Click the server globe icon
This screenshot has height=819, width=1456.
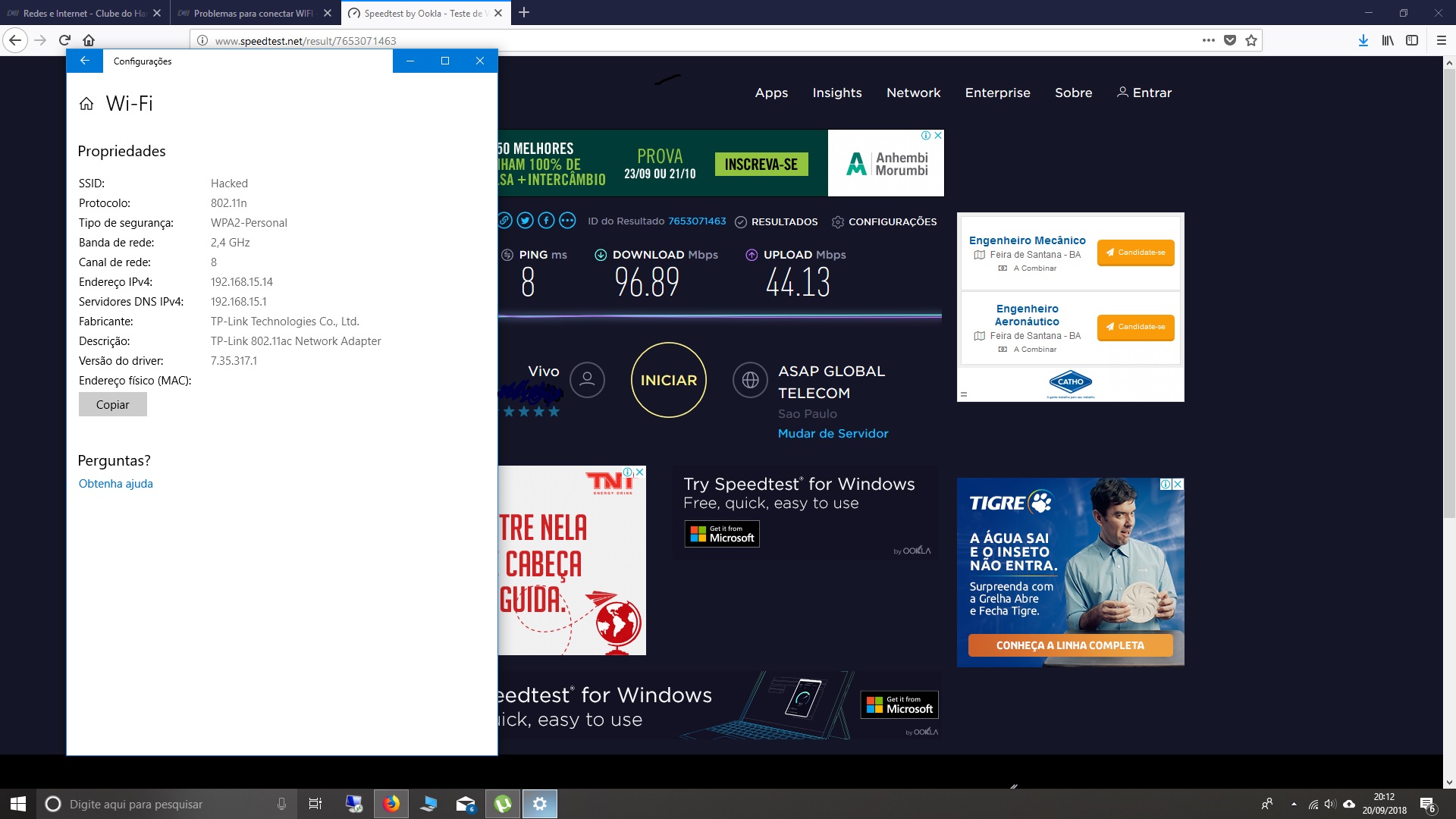tap(750, 380)
